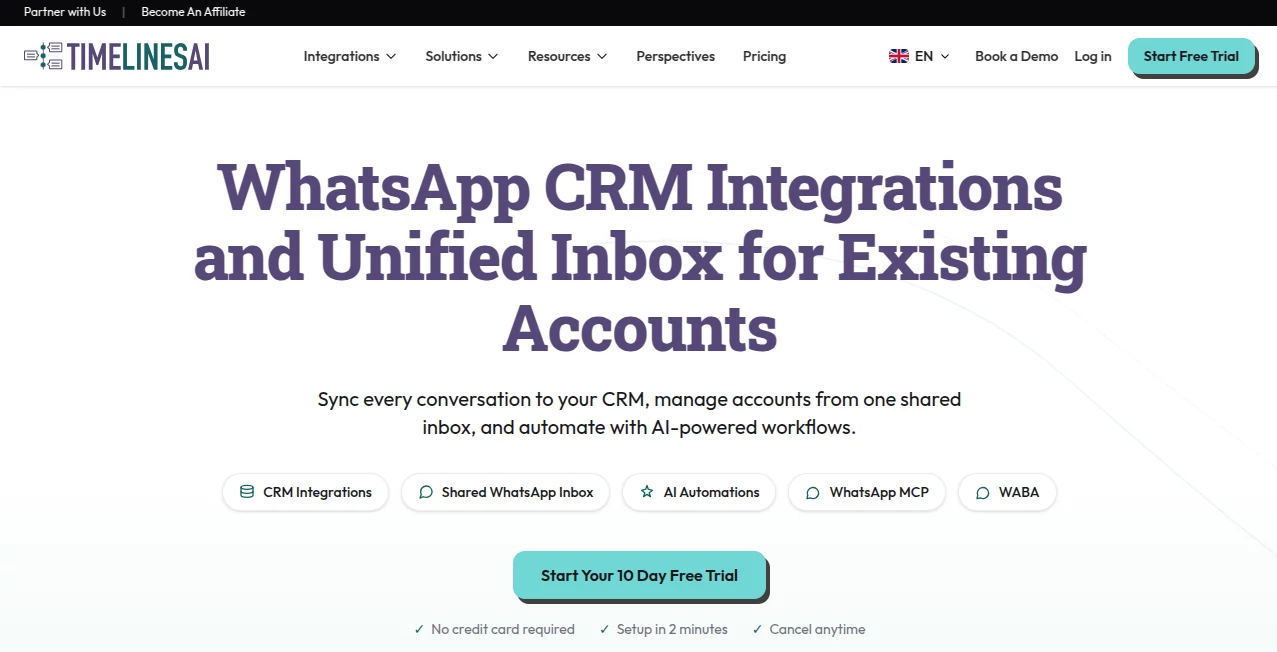The height and width of the screenshot is (652, 1277).
Task: Select the WhatsApp MCP pill
Action: (867, 492)
